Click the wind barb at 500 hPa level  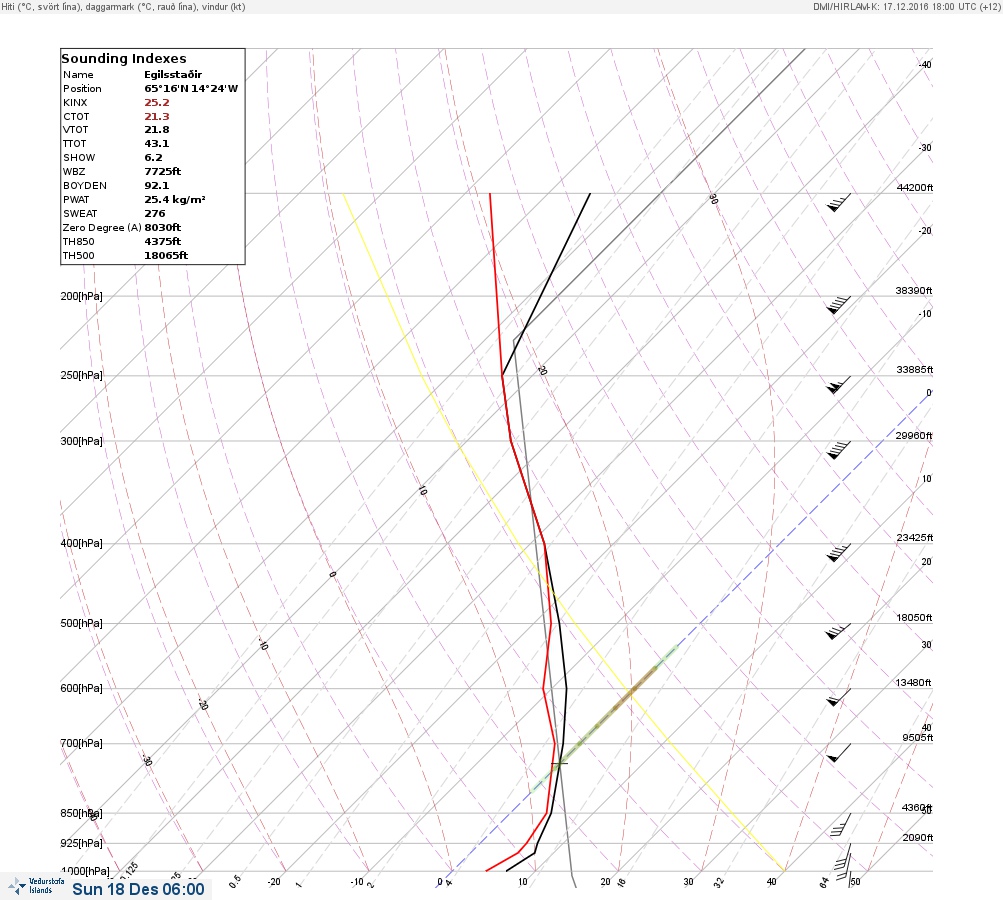(839, 631)
